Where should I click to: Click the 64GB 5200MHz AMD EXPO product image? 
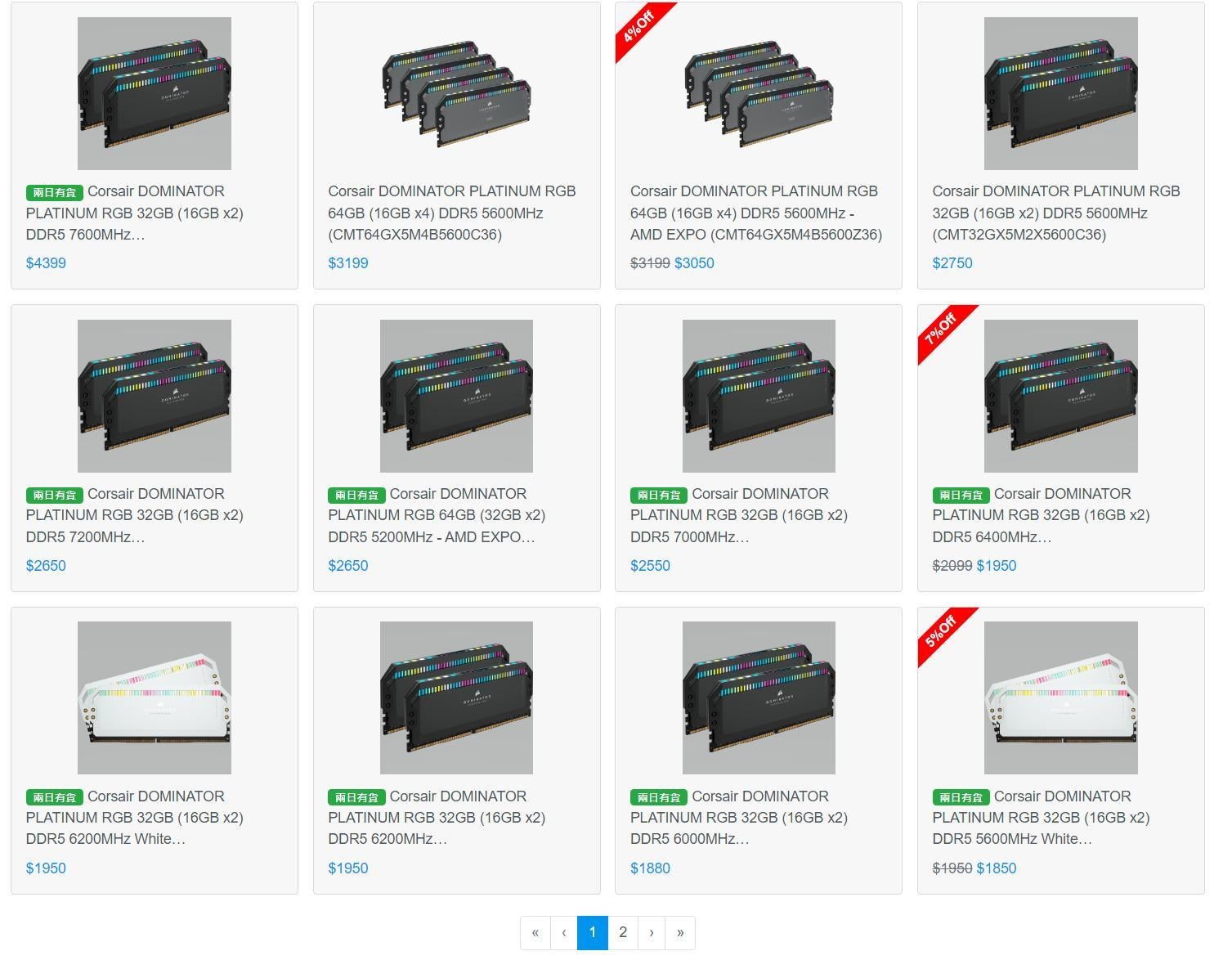[456, 396]
